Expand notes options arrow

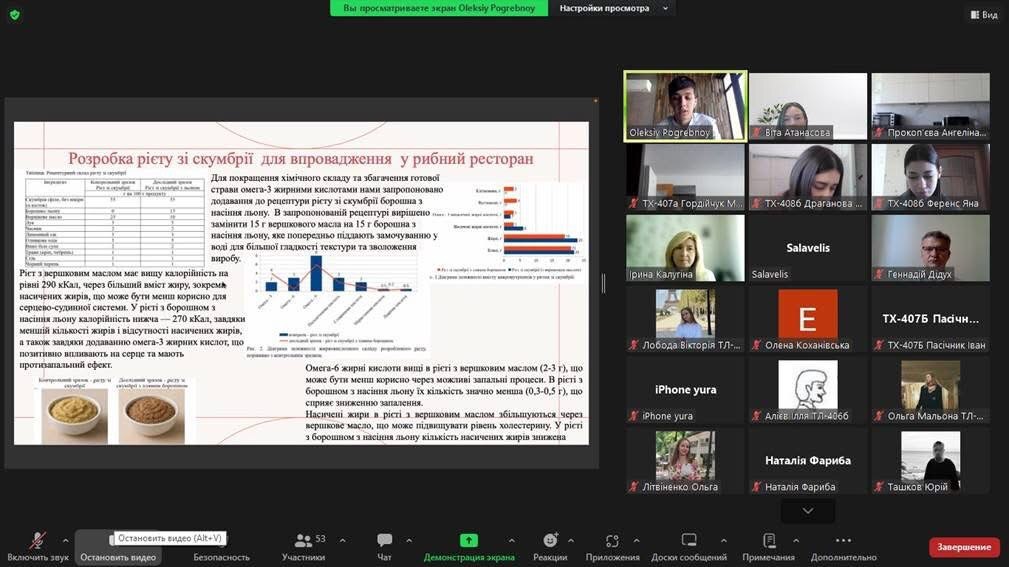pyautogui.click(x=796, y=541)
